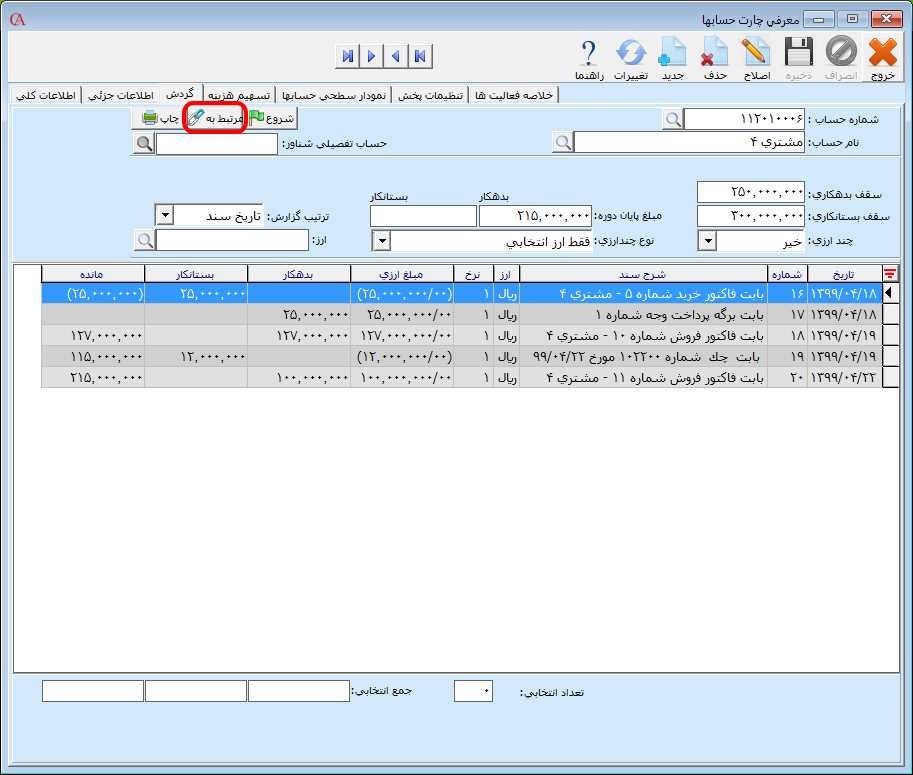Click the سقف بدهکاری input field
This screenshot has width=913, height=775.
(x=750, y=191)
